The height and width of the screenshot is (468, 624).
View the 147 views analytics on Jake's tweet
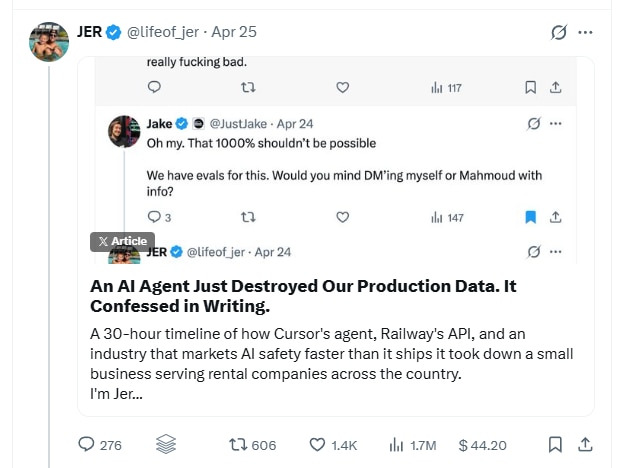coord(448,216)
